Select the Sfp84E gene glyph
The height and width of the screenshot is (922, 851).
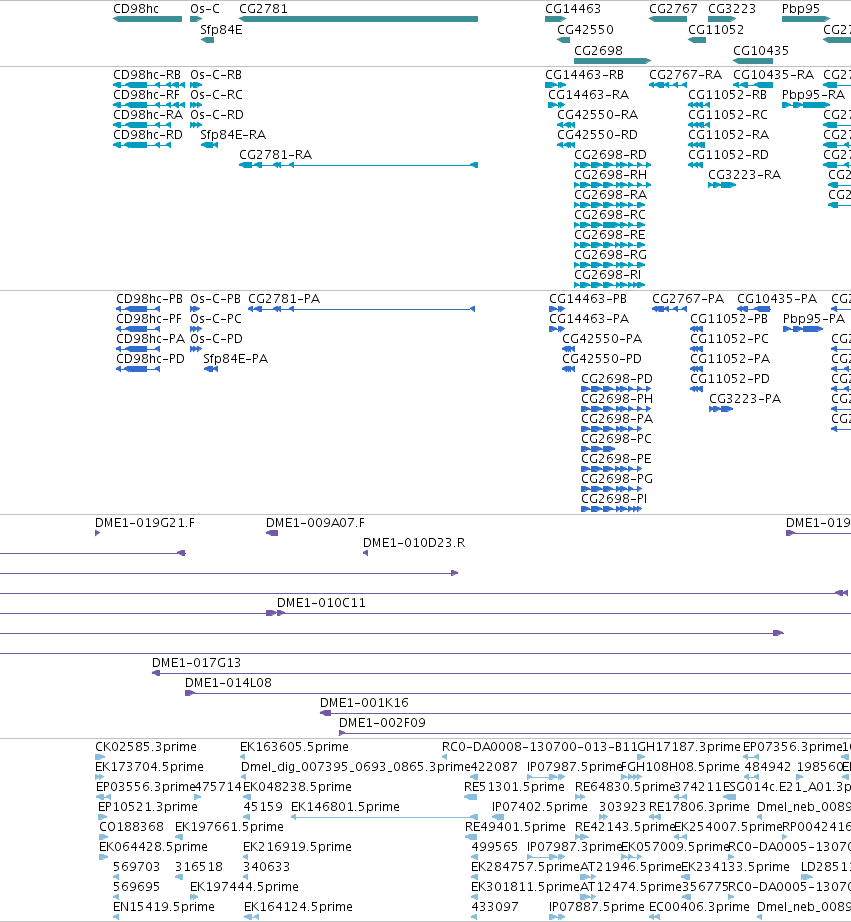(207, 40)
